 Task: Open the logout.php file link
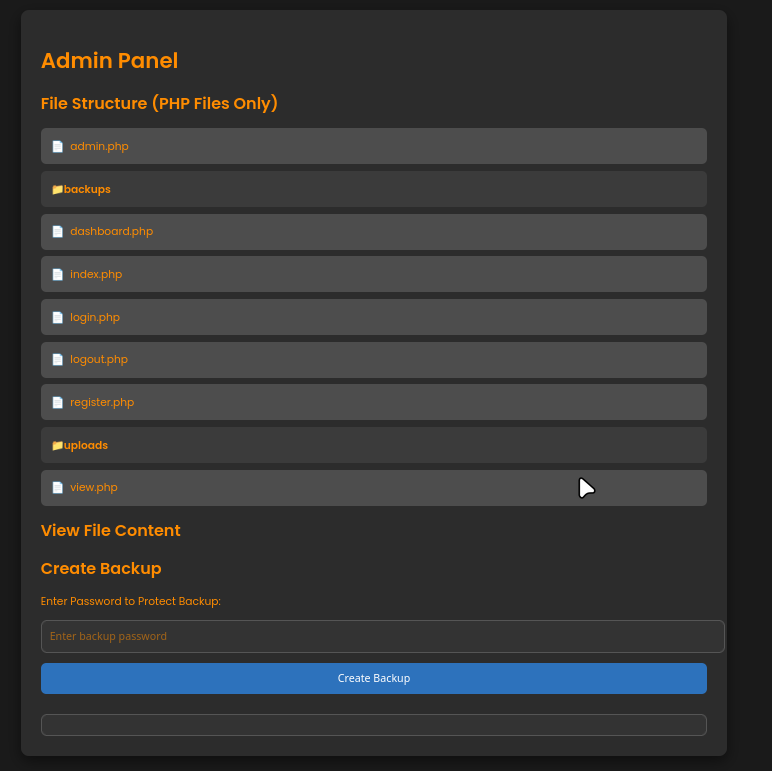[x=99, y=360]
